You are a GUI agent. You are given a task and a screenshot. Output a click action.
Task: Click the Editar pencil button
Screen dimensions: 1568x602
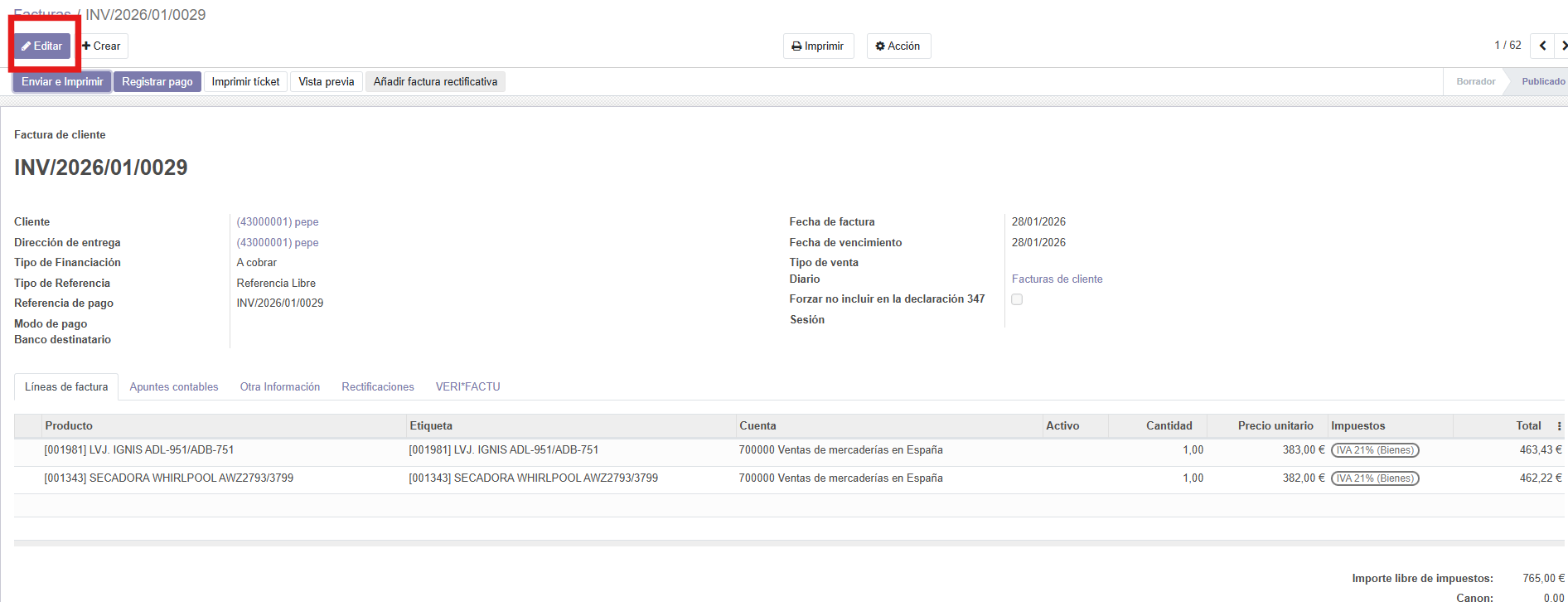[42, 46]
